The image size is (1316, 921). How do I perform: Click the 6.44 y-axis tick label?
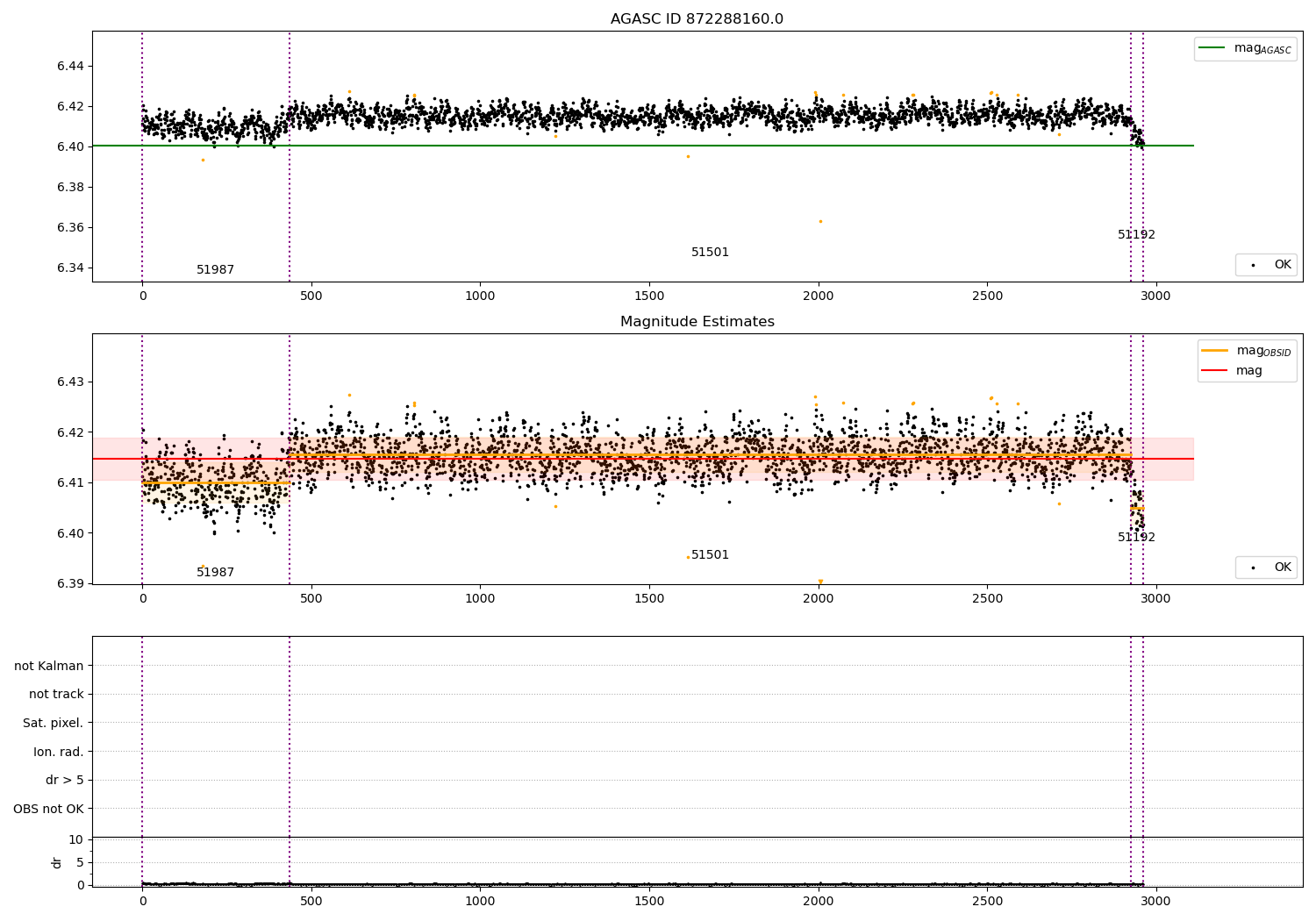click(x=70, y=67)
